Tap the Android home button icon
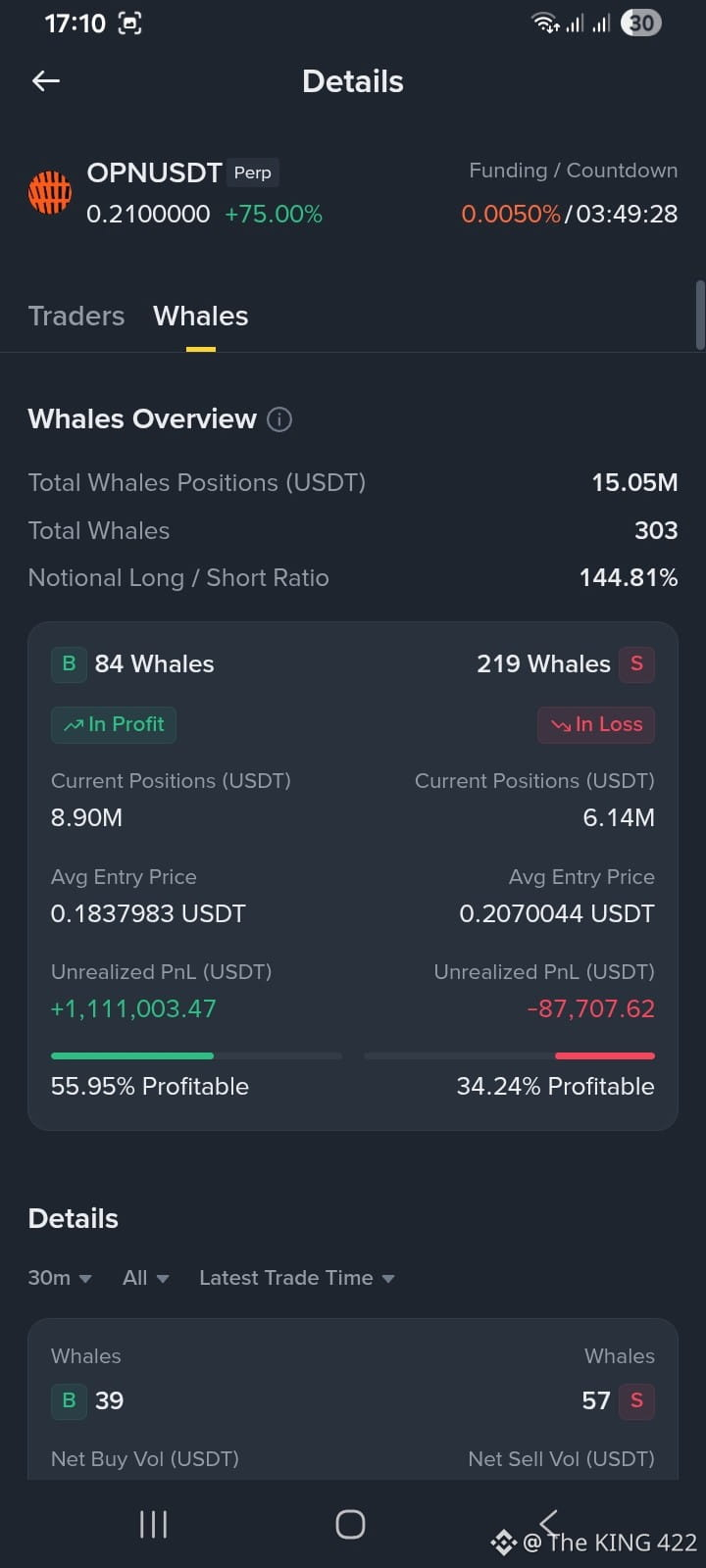706x1568 pixels. pyautogui.click(x=350, y=1524)
